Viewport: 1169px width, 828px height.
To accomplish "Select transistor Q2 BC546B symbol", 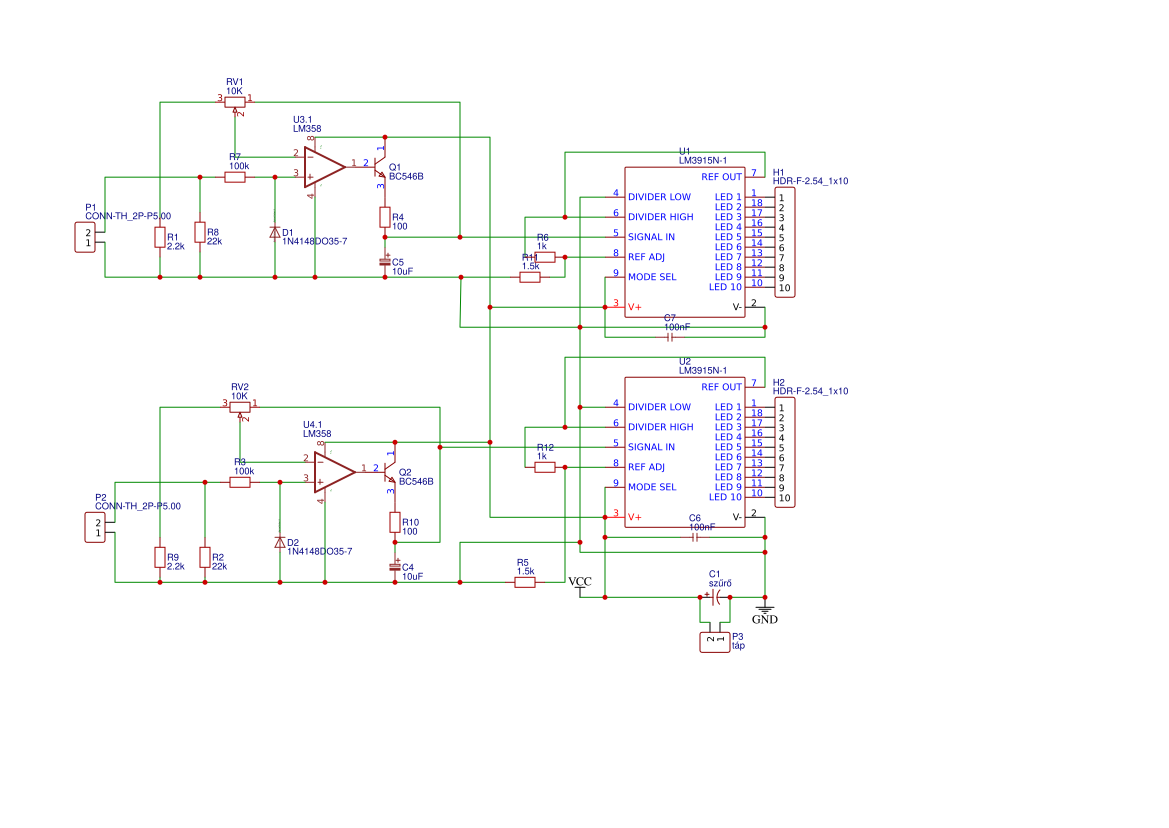I will point(390,472).
